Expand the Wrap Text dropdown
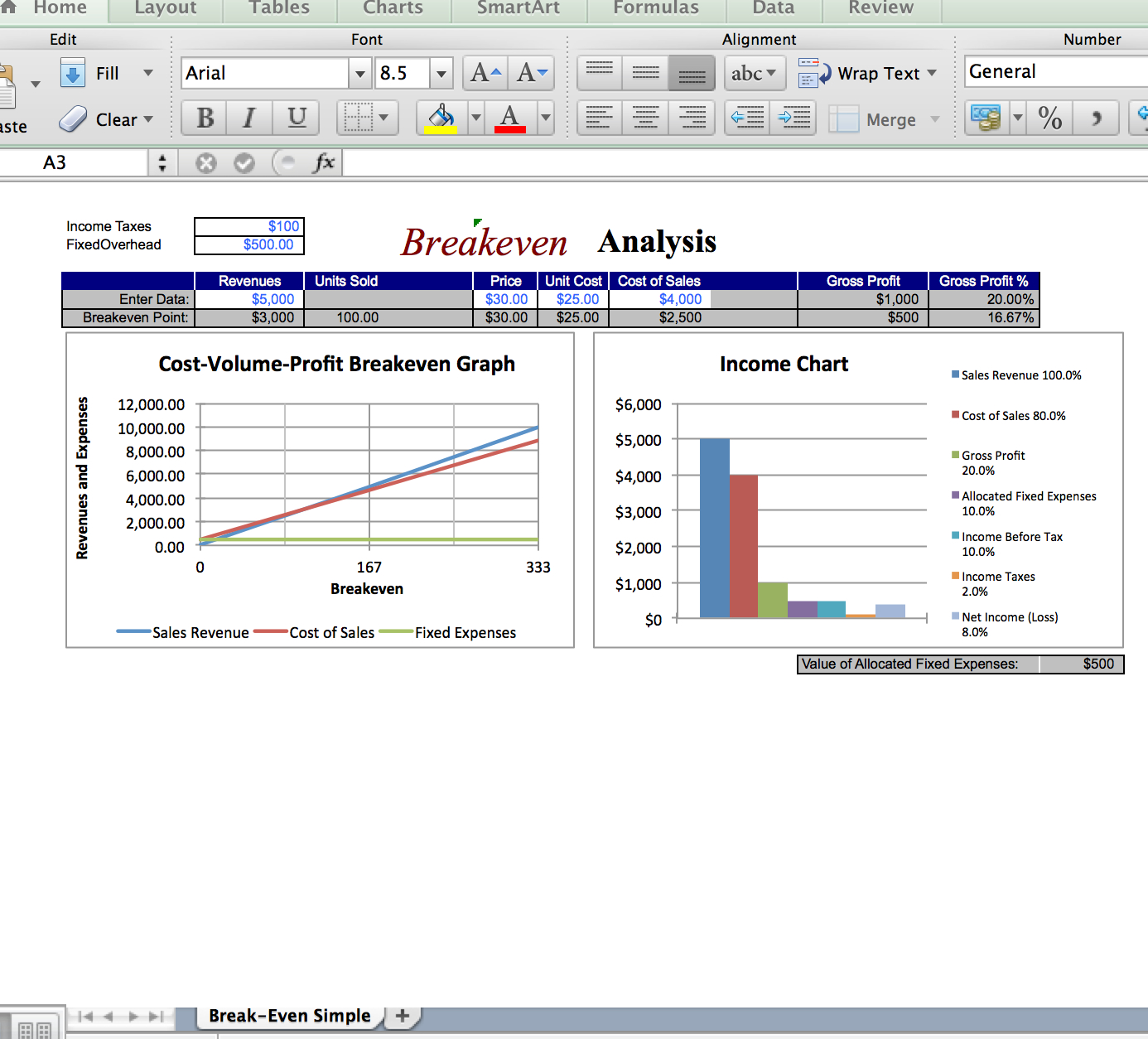The image size is (1148, 1039). click(932, 73)
